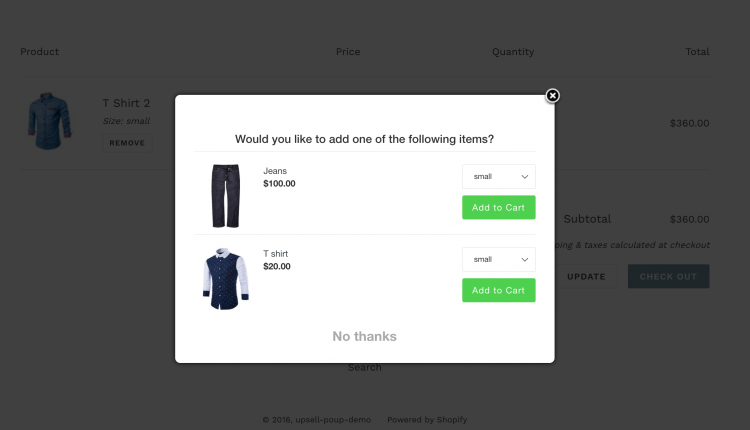Follow the Search footer link
This screenshot has width=750, height=430.
[364, 368]
